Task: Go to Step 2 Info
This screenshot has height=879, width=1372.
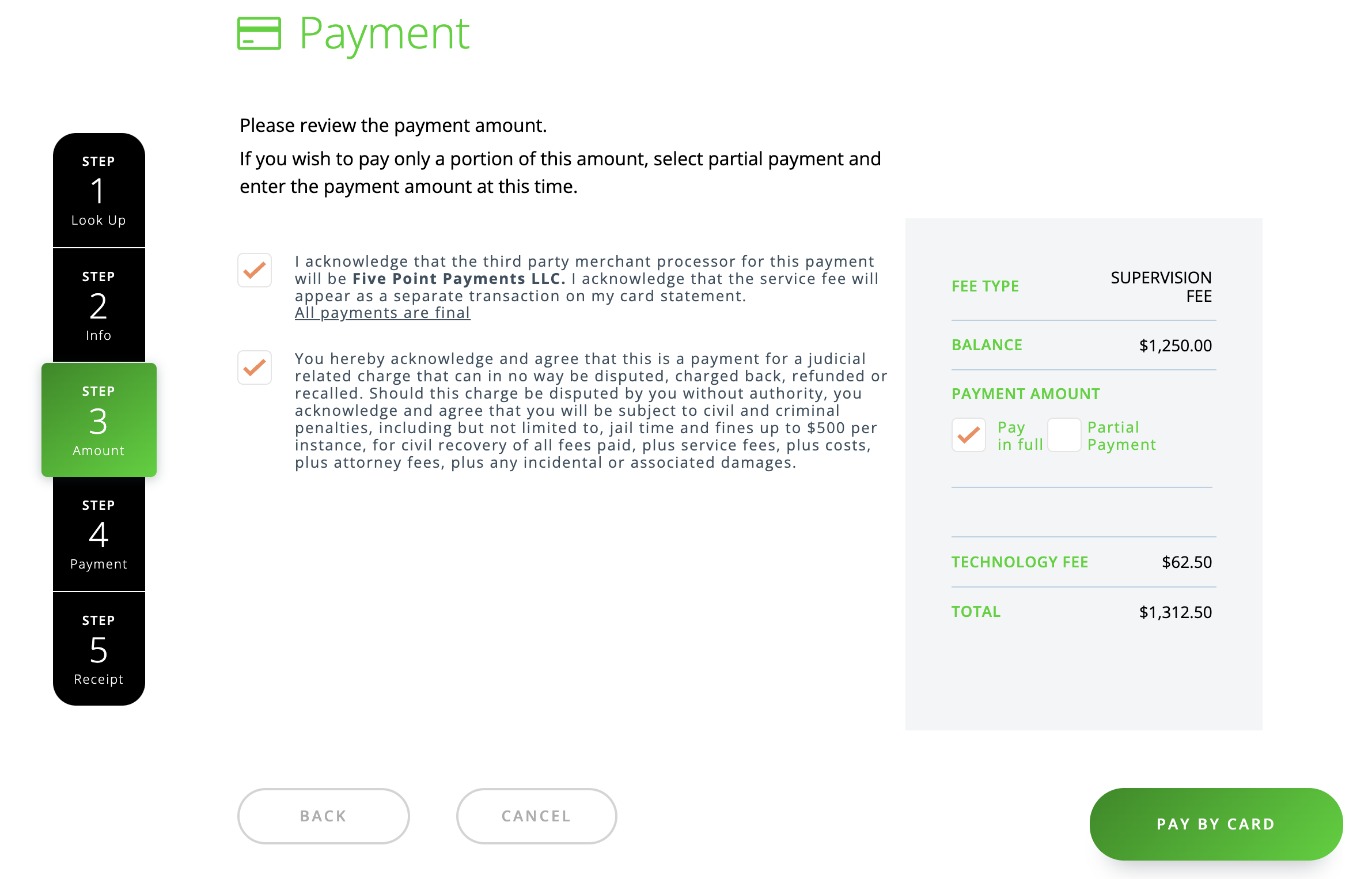Action: (99, 305)
